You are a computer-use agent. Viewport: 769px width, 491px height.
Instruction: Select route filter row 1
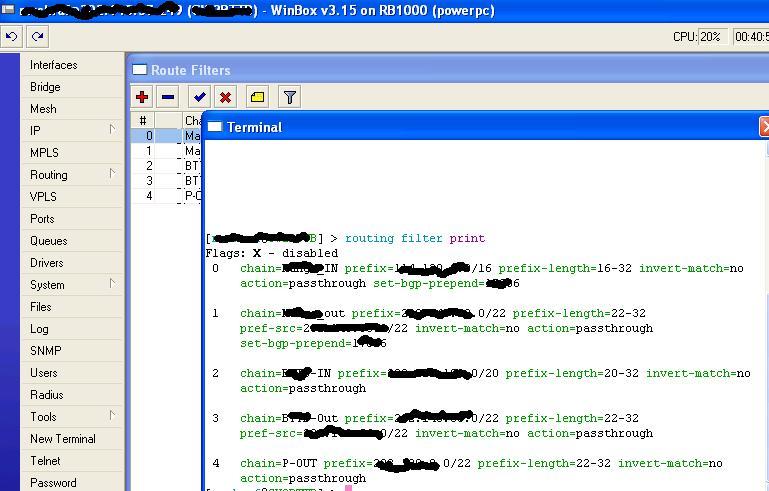tap(167, 151)
